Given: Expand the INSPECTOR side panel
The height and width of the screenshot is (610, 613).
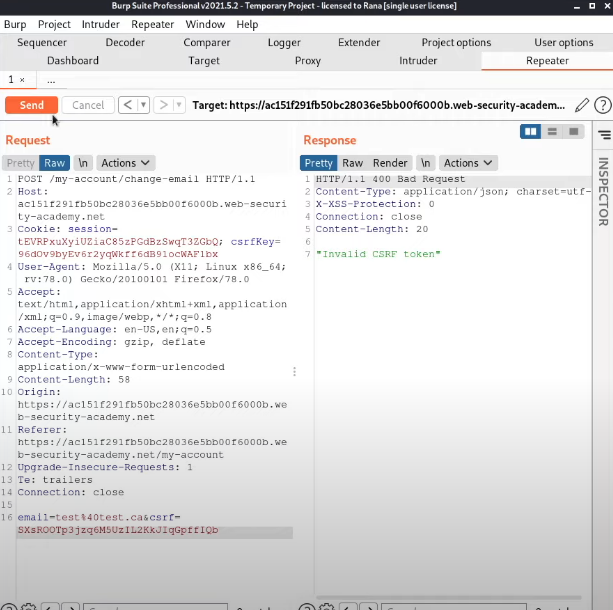Looking at the screenshot, I should (603, 192).
